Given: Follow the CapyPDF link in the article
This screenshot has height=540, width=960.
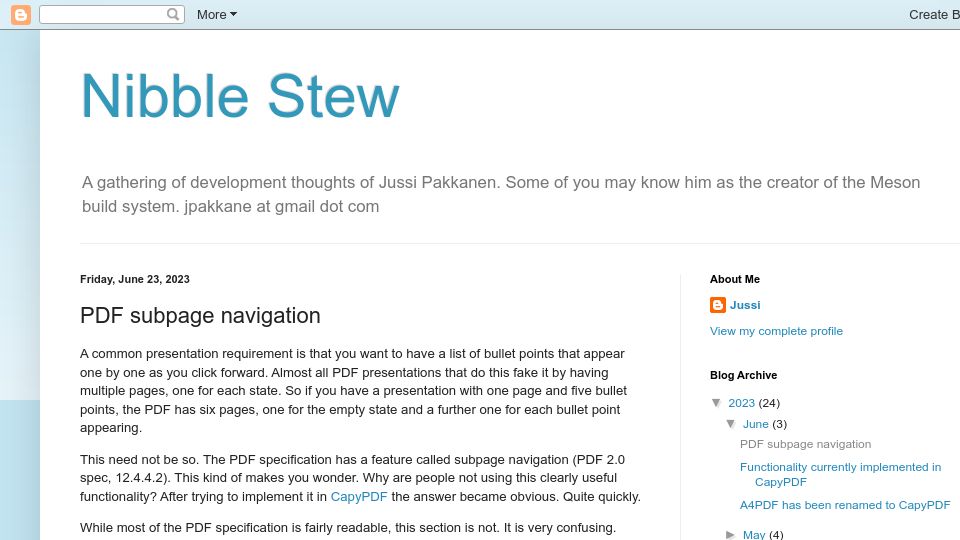Looking at the screenshot, I should tap(359, 497).
